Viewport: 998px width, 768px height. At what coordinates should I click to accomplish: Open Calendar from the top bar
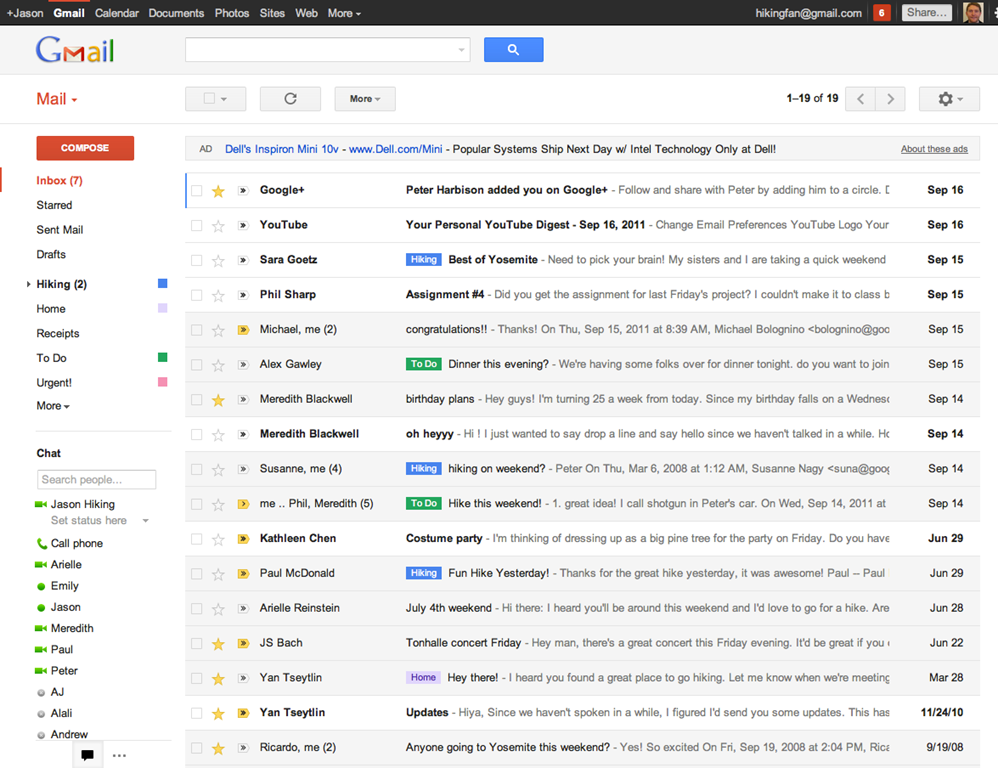(x=117, y=13)
